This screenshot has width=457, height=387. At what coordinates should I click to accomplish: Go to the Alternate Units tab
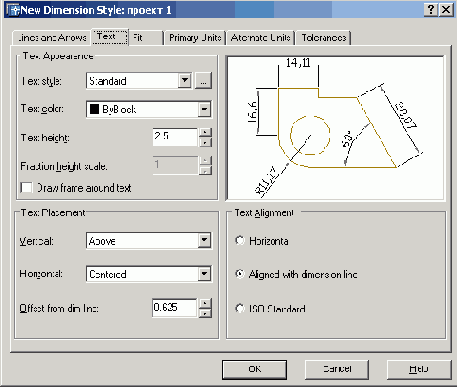260,38
